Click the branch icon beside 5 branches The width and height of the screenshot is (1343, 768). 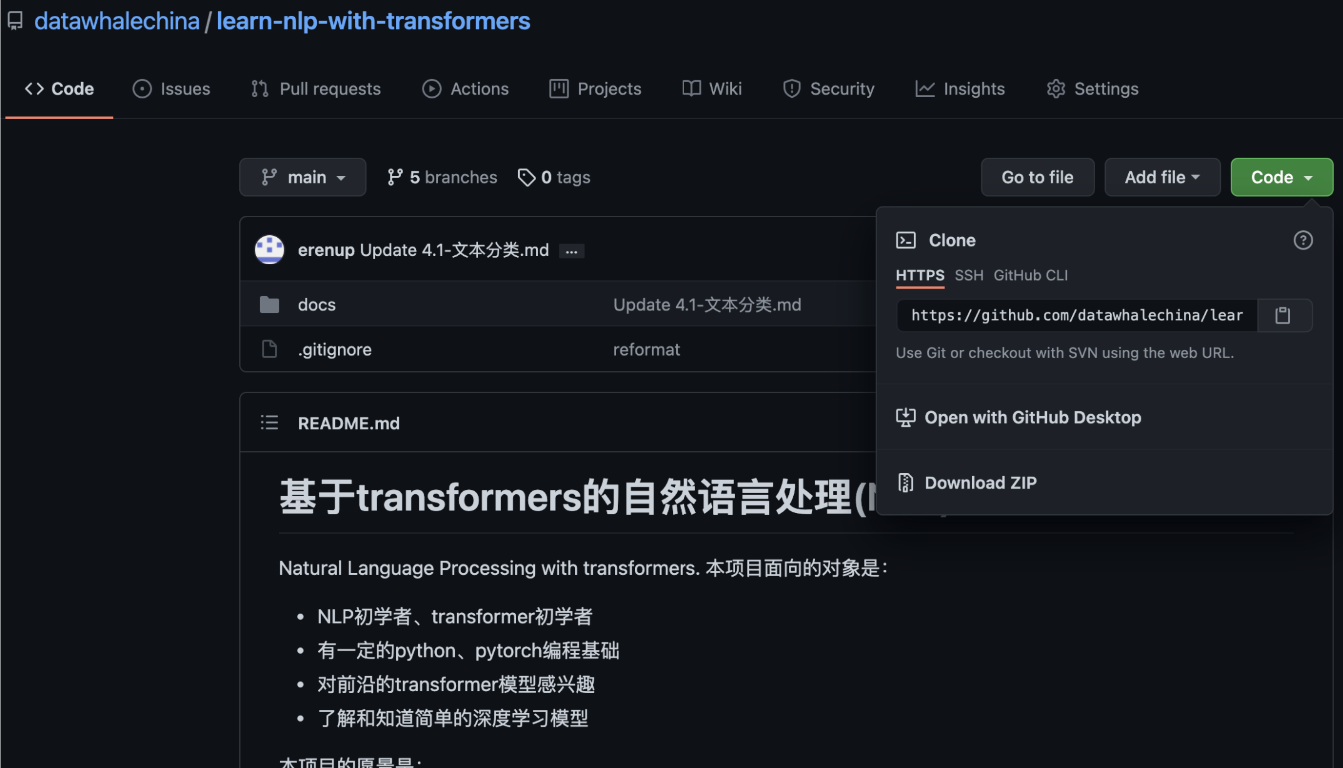point(395,177)
